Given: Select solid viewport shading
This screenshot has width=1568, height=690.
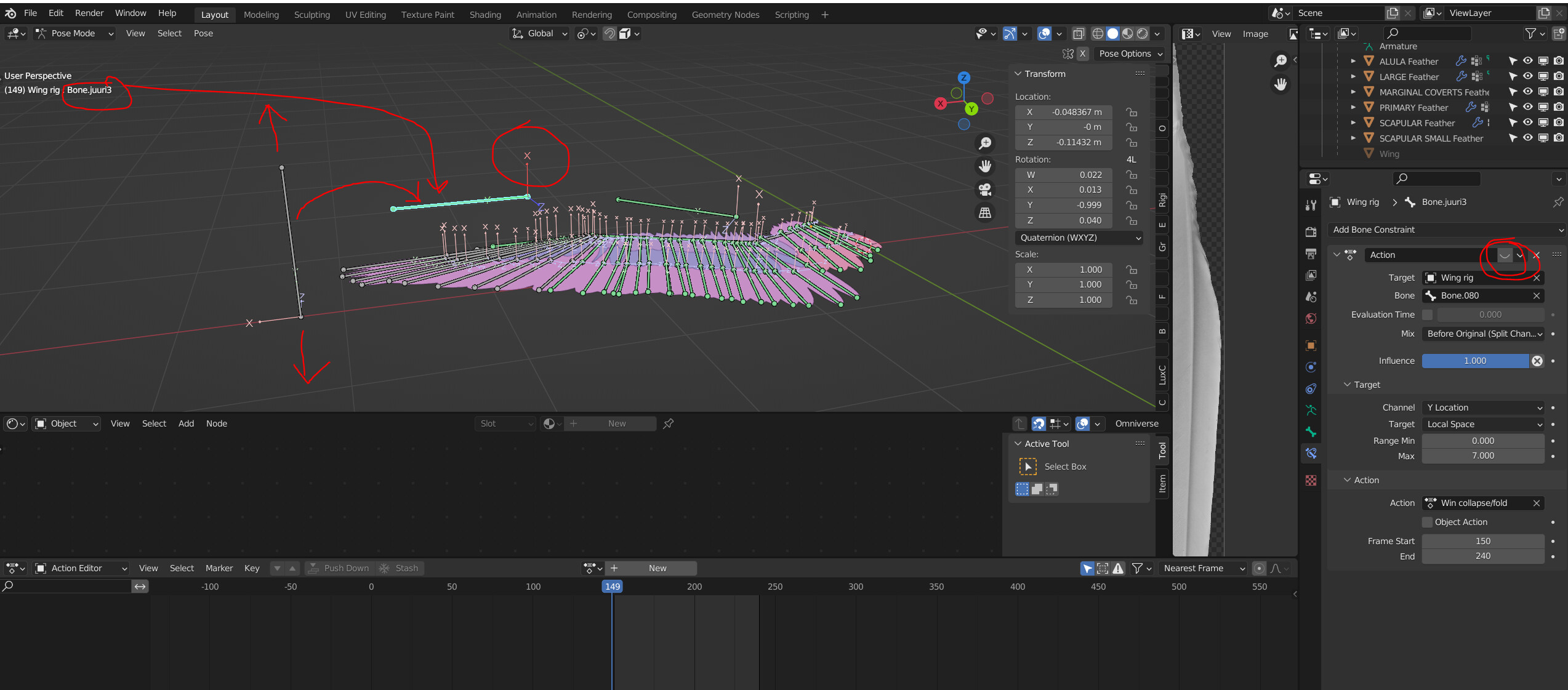Looking at the screenshot, I should coord(1112,34).
